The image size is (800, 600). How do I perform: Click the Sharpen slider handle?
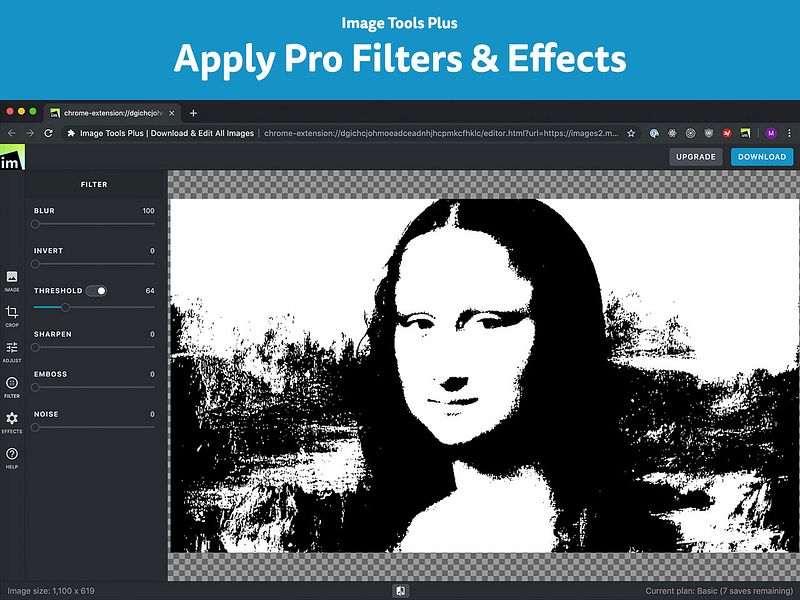35,347
